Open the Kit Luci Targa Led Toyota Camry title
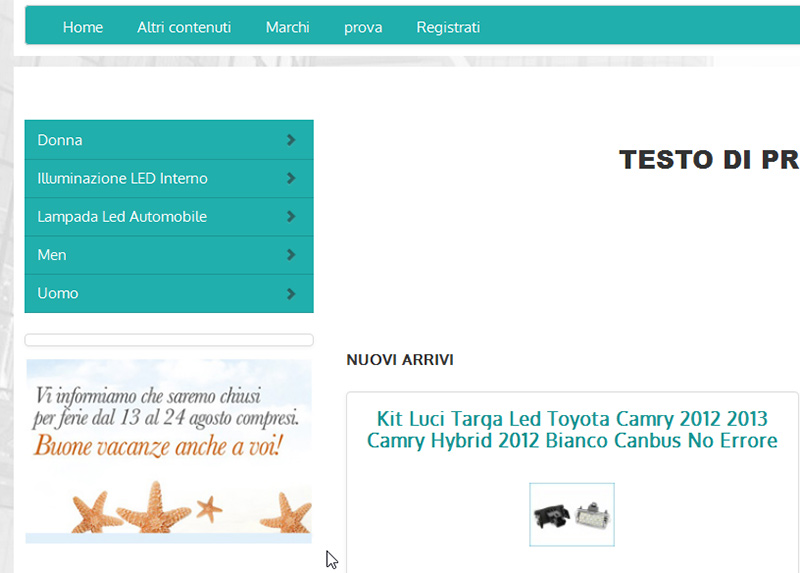Viewport: 800px width, 573px height. point(572,430)
